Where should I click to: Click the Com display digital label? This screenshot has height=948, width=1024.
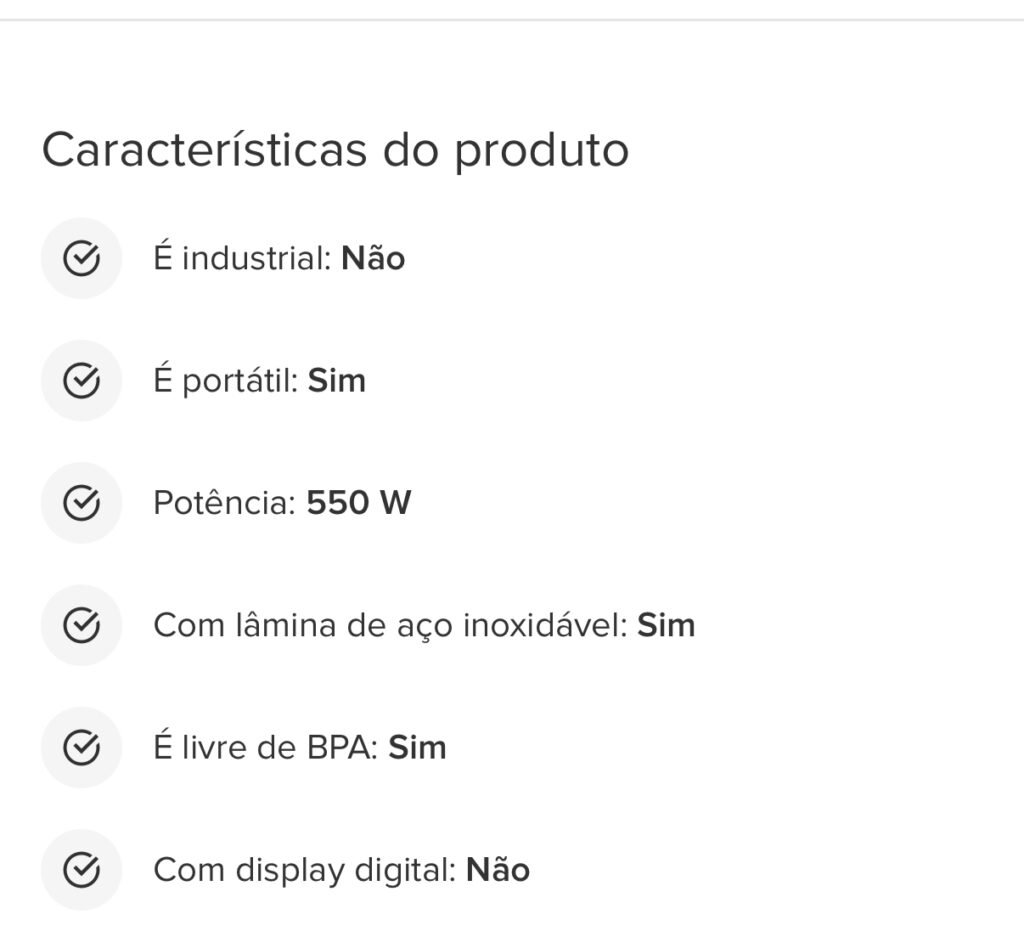(x=305, y=870)
